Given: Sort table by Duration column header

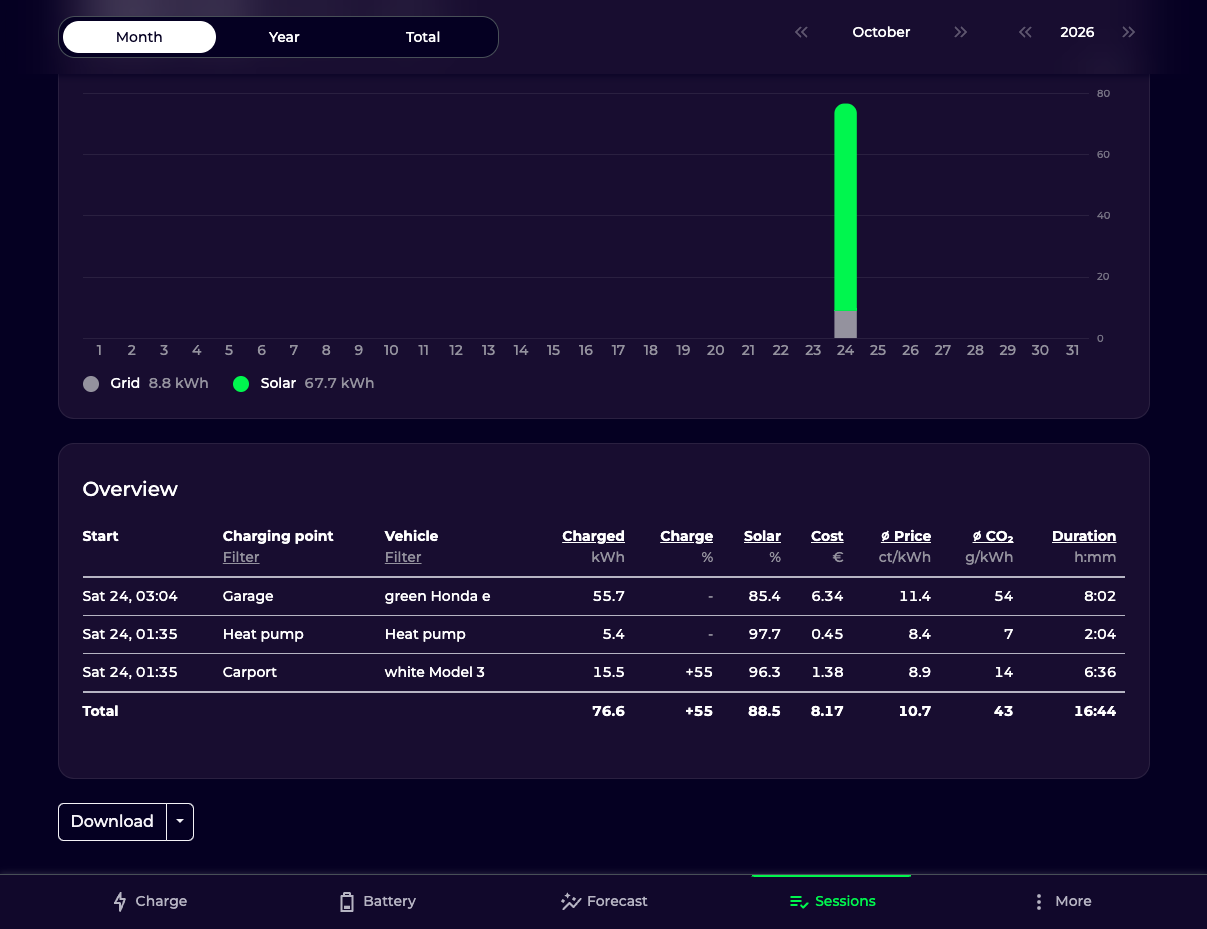Looking at the screenshot, I should pyautogui.click(x=1084, y=536).
